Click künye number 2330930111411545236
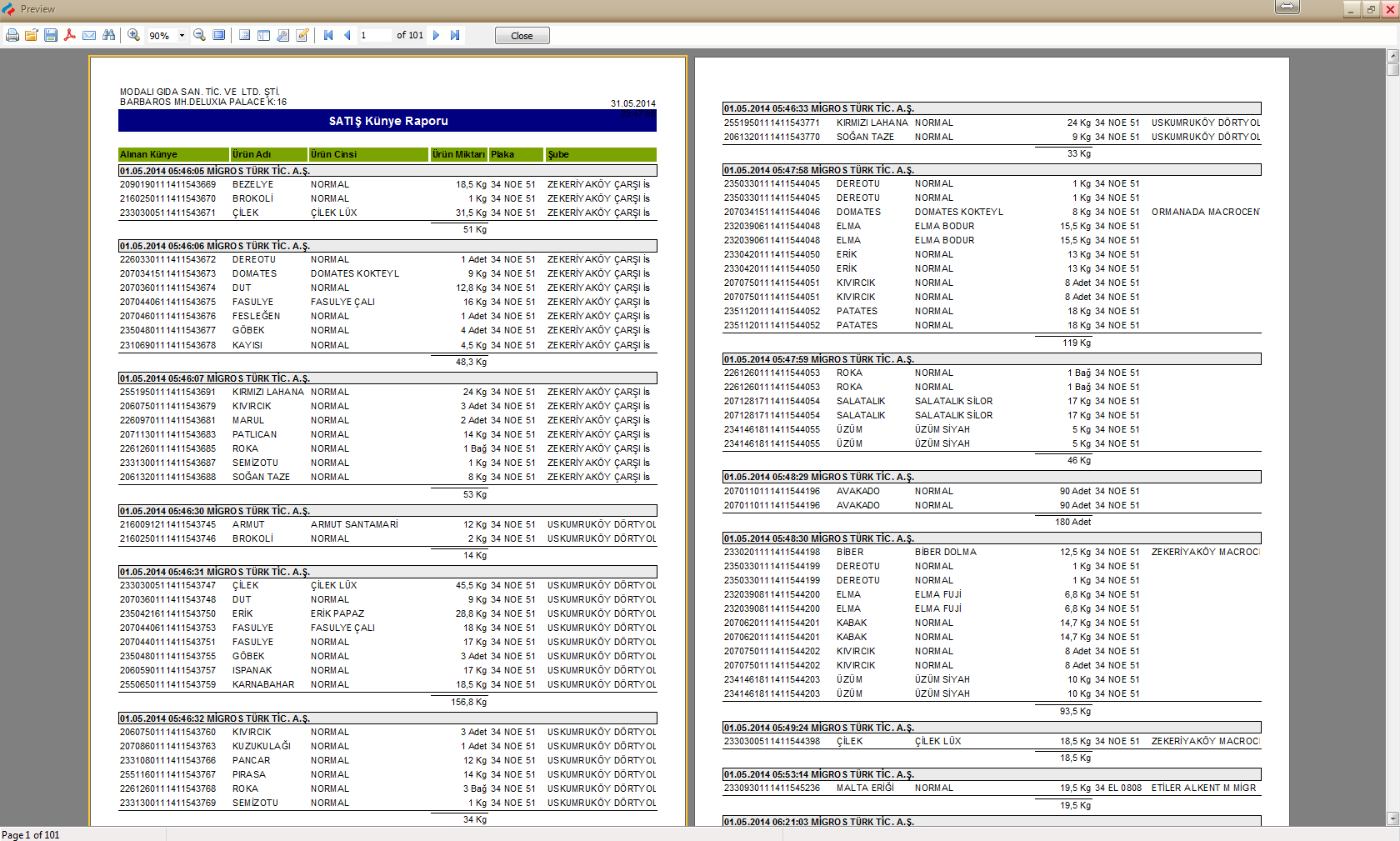 [x=772, y=788]
